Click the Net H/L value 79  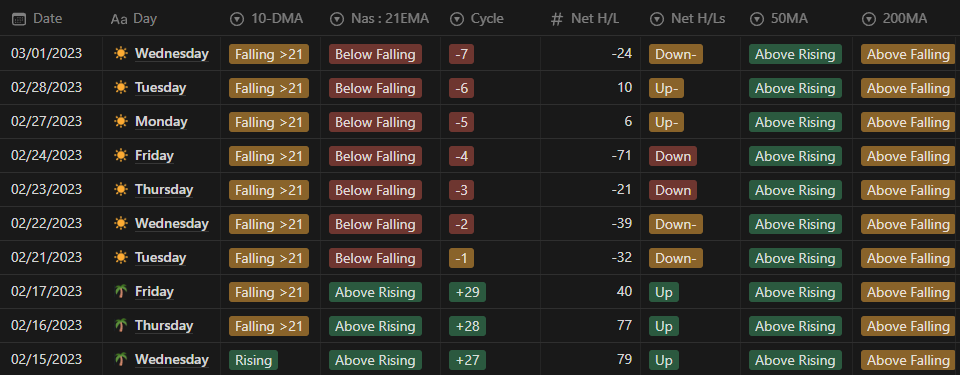point(624,360)
